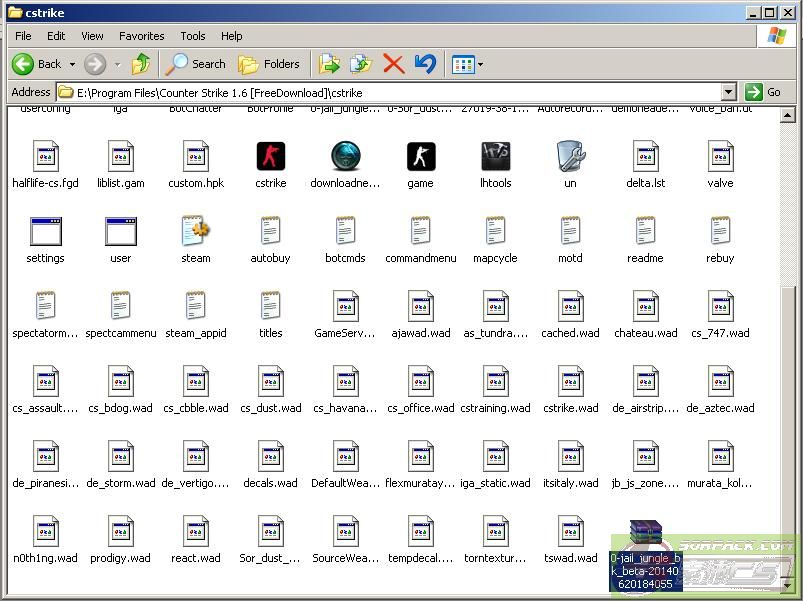
Task: Expand the Address bar dropdown arrow
Action: pyautogui.click(x=728, y=92)
